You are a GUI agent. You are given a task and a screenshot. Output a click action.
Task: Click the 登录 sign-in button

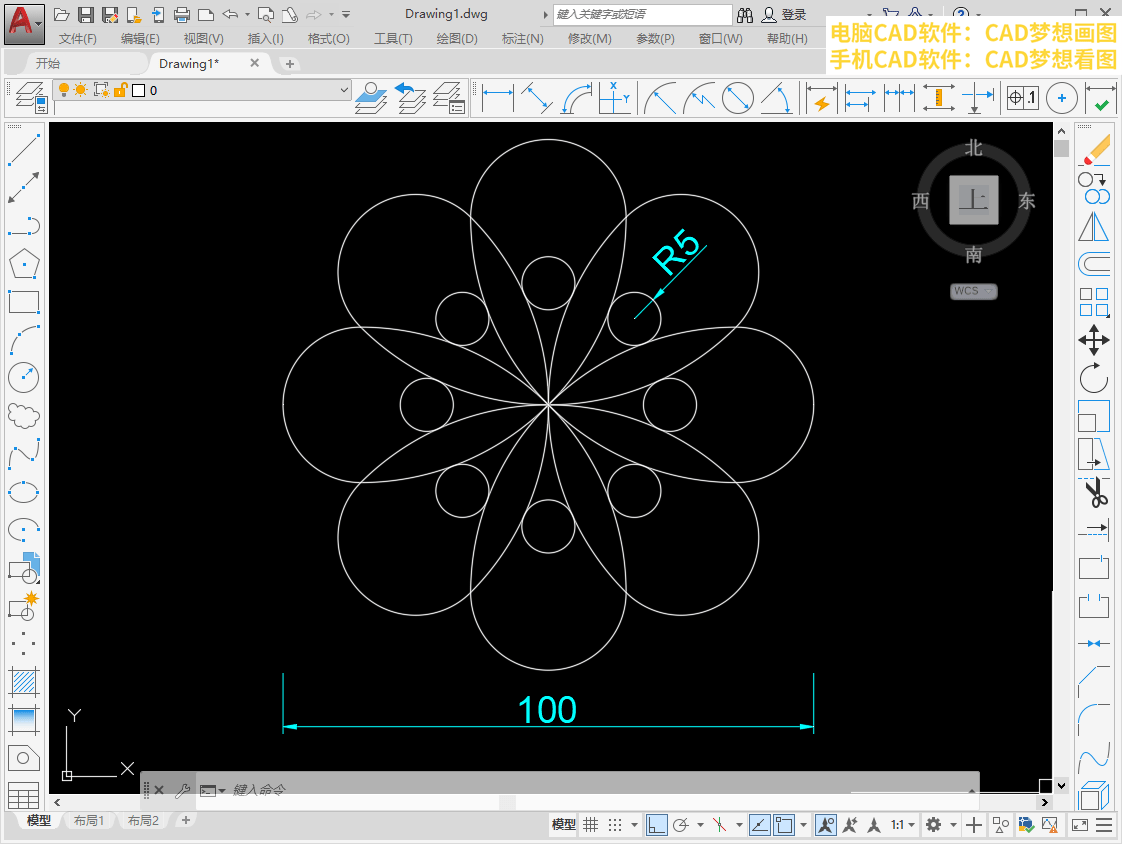click(x=784, y=14)
